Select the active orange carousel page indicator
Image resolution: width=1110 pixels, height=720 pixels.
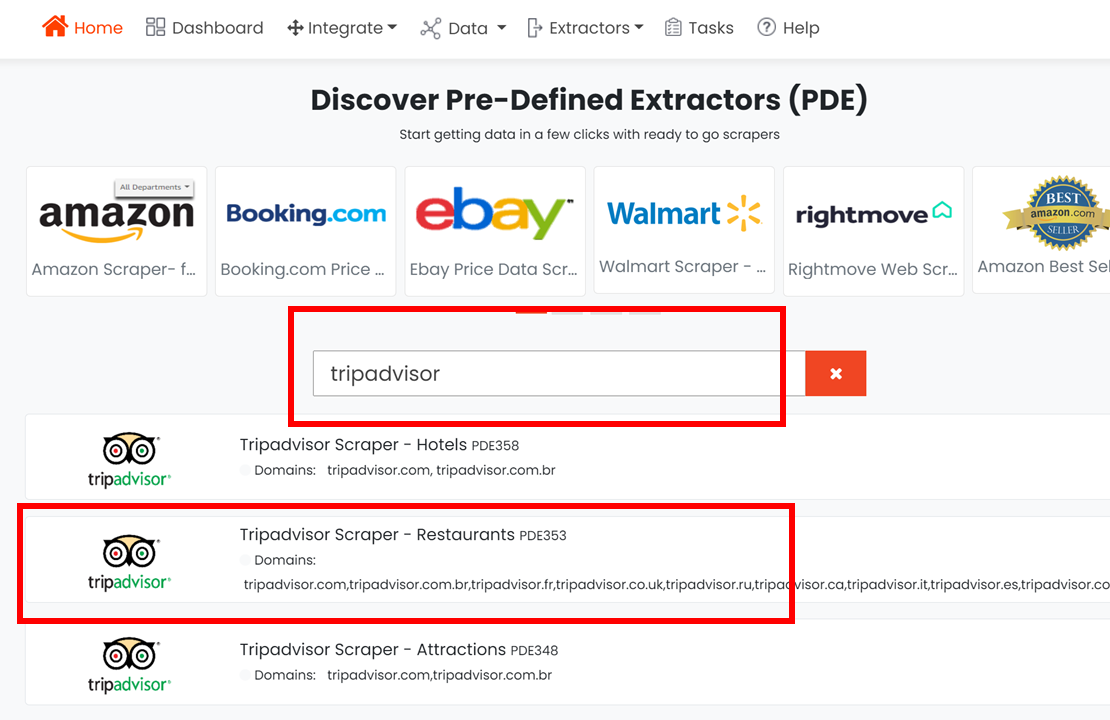[x=531, y=312]
